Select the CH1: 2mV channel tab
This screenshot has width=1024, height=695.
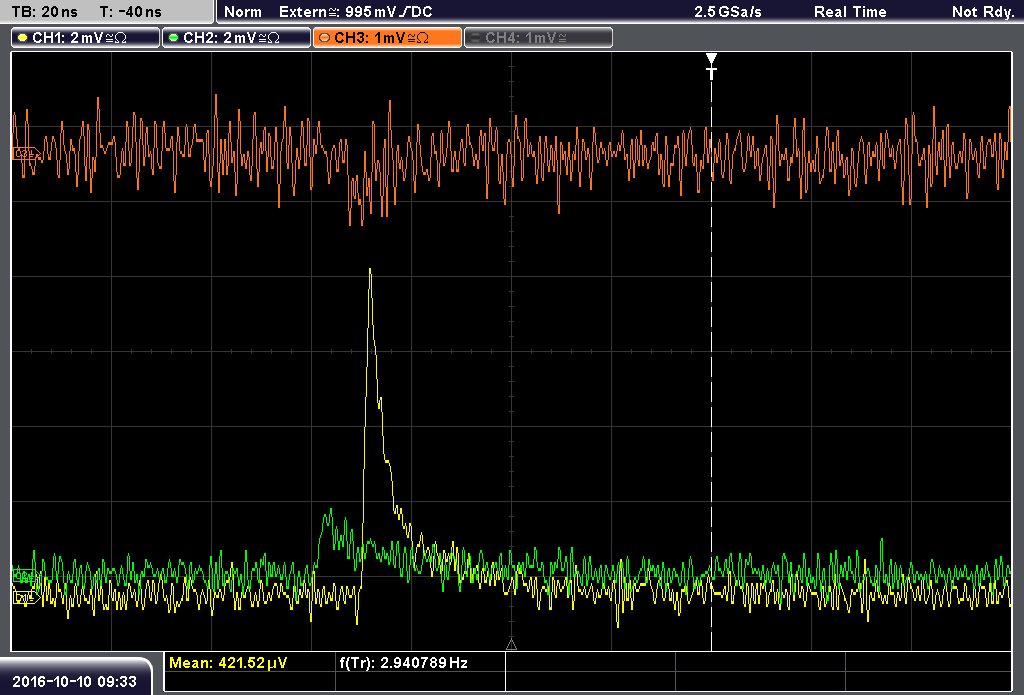pos(85,38)
